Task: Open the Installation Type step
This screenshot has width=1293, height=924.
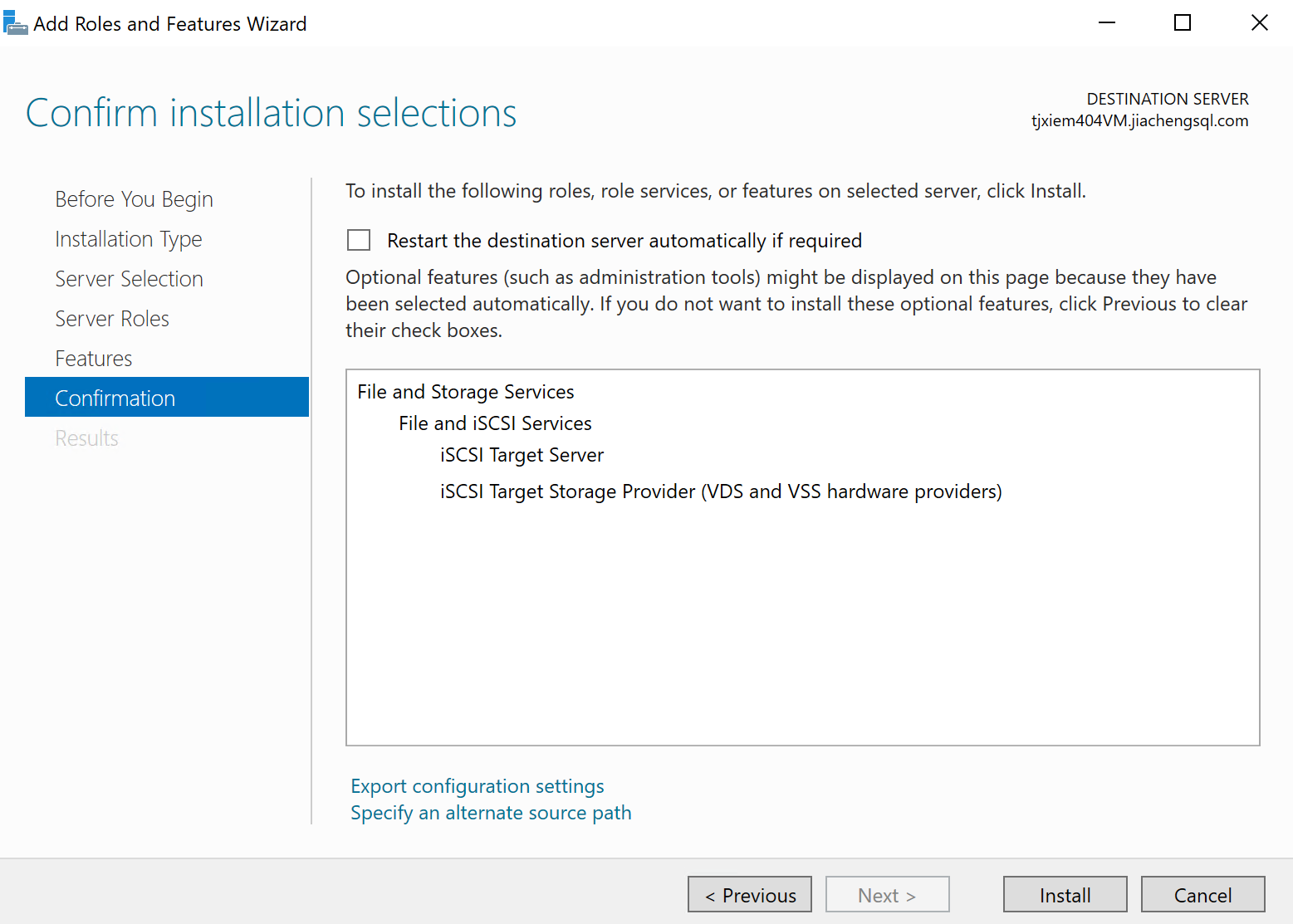Action: [128, 239]
